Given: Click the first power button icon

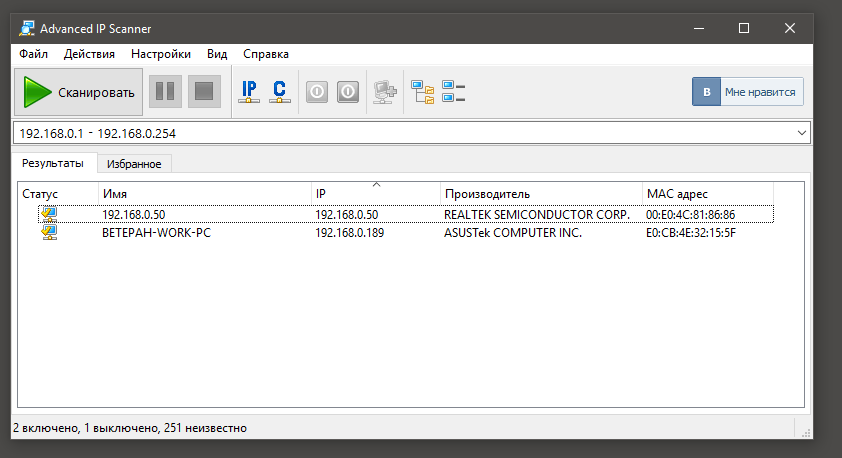Looking at the screenshot, I should 316,92.
